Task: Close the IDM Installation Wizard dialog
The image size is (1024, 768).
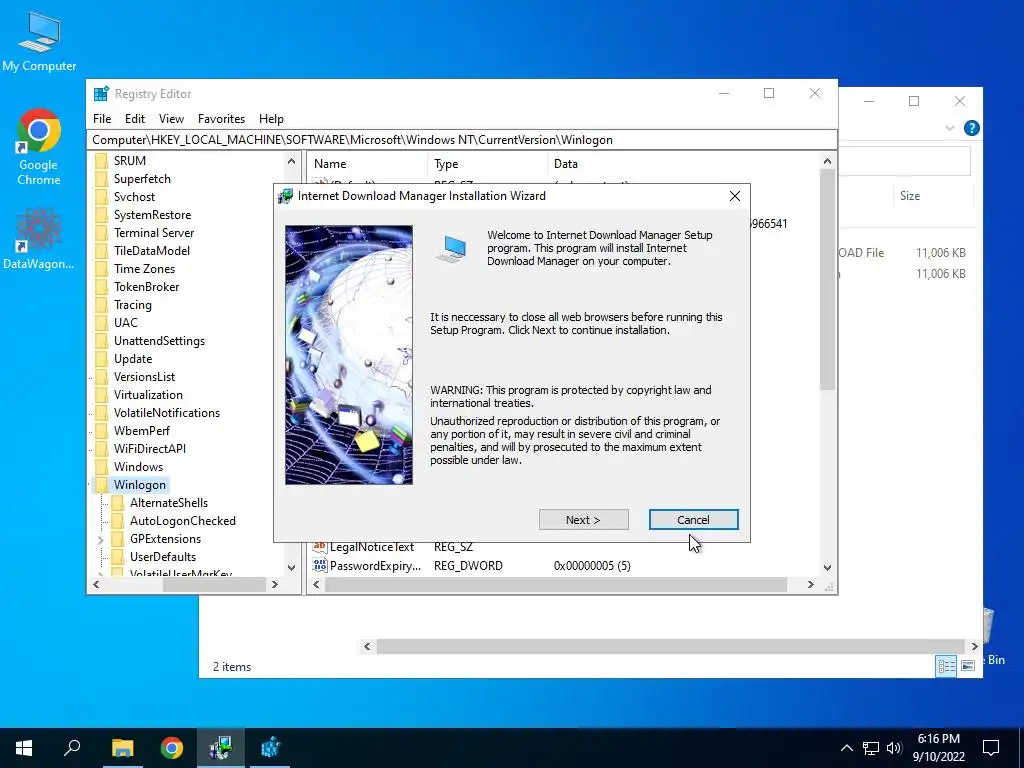Action: (x=735, y=196)
